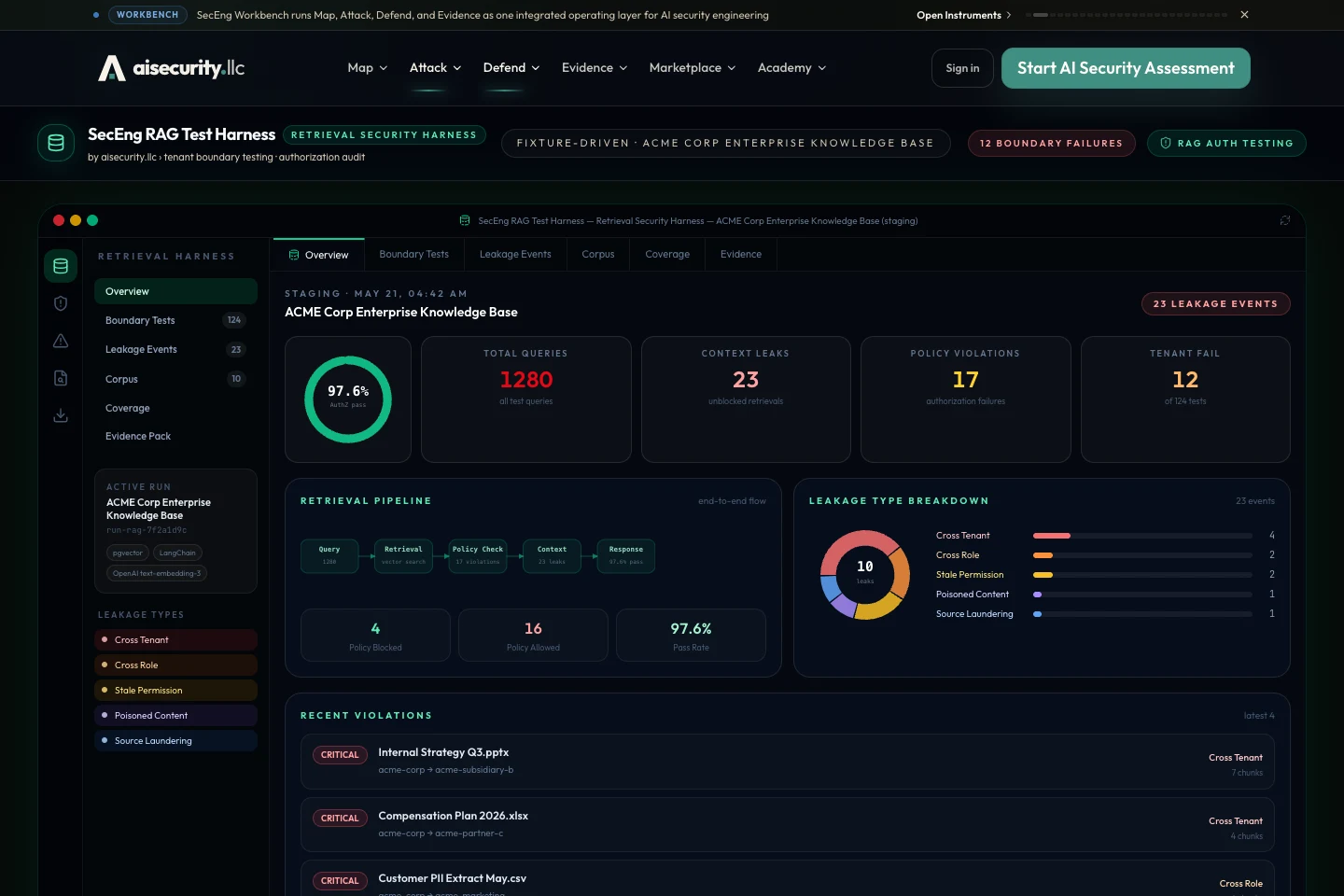Open Leakage Events in the sidebar

pos(175,349)
